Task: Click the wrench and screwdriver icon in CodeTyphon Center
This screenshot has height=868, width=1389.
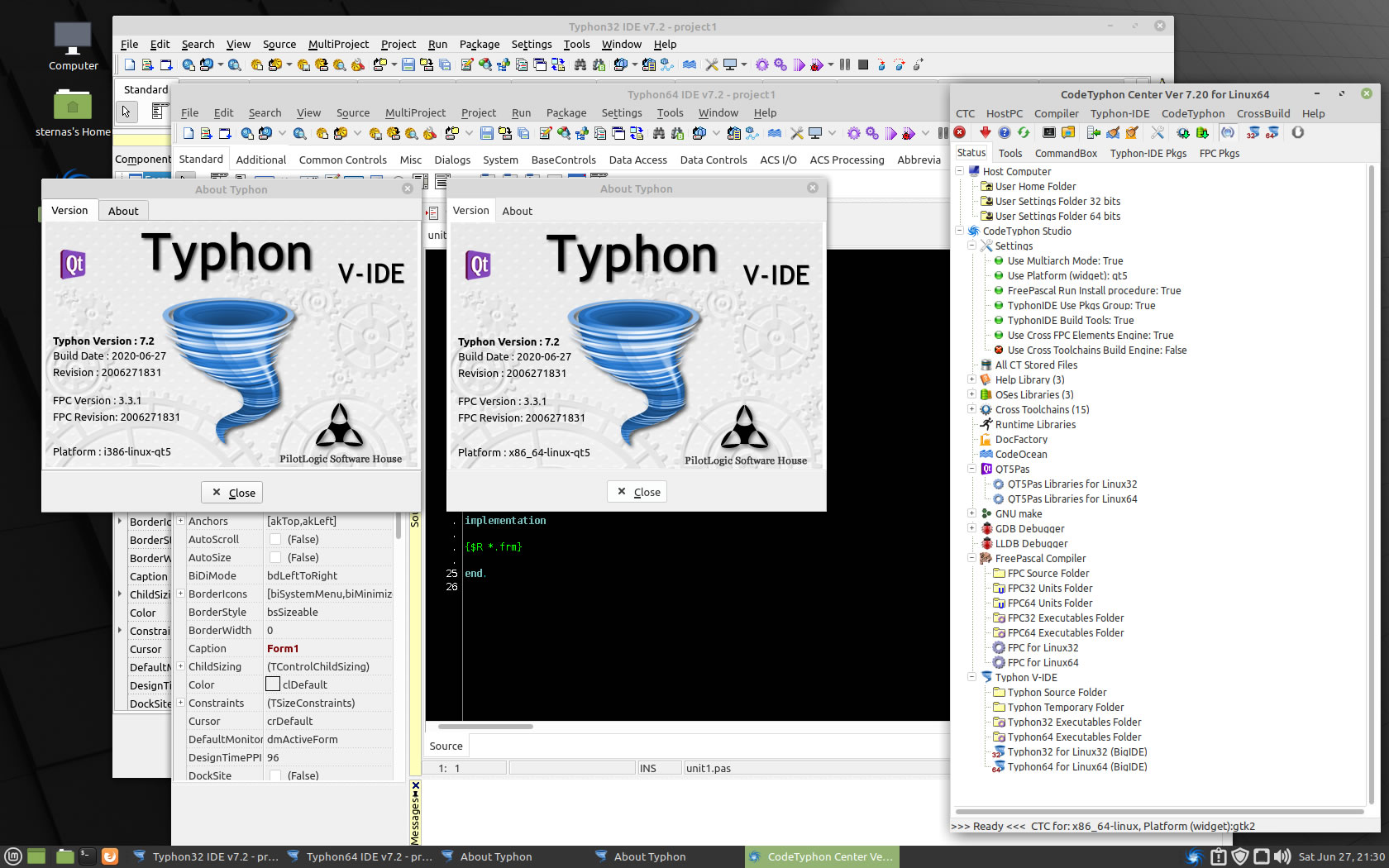Action: pyautogui.click(x=1157, y=132)
